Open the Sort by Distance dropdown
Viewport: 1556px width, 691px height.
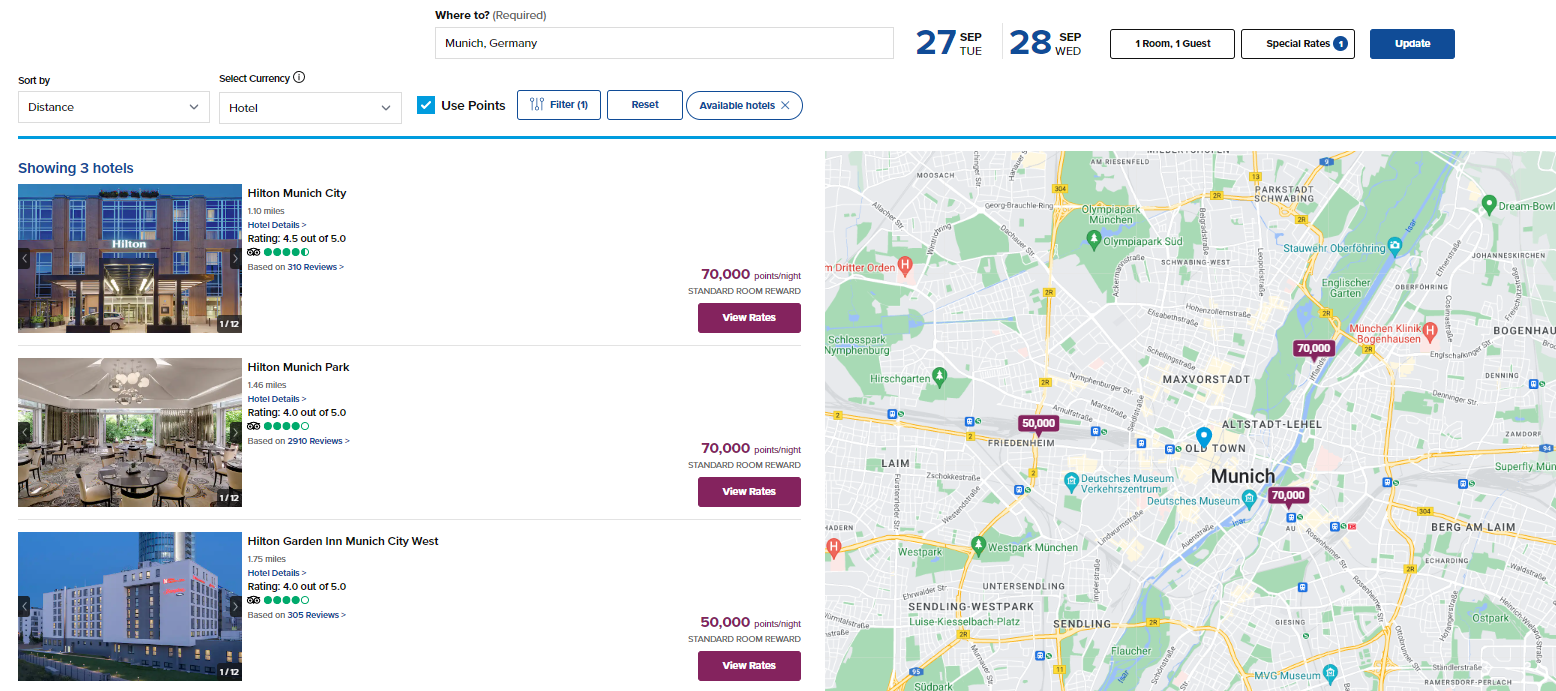point(114,107)
